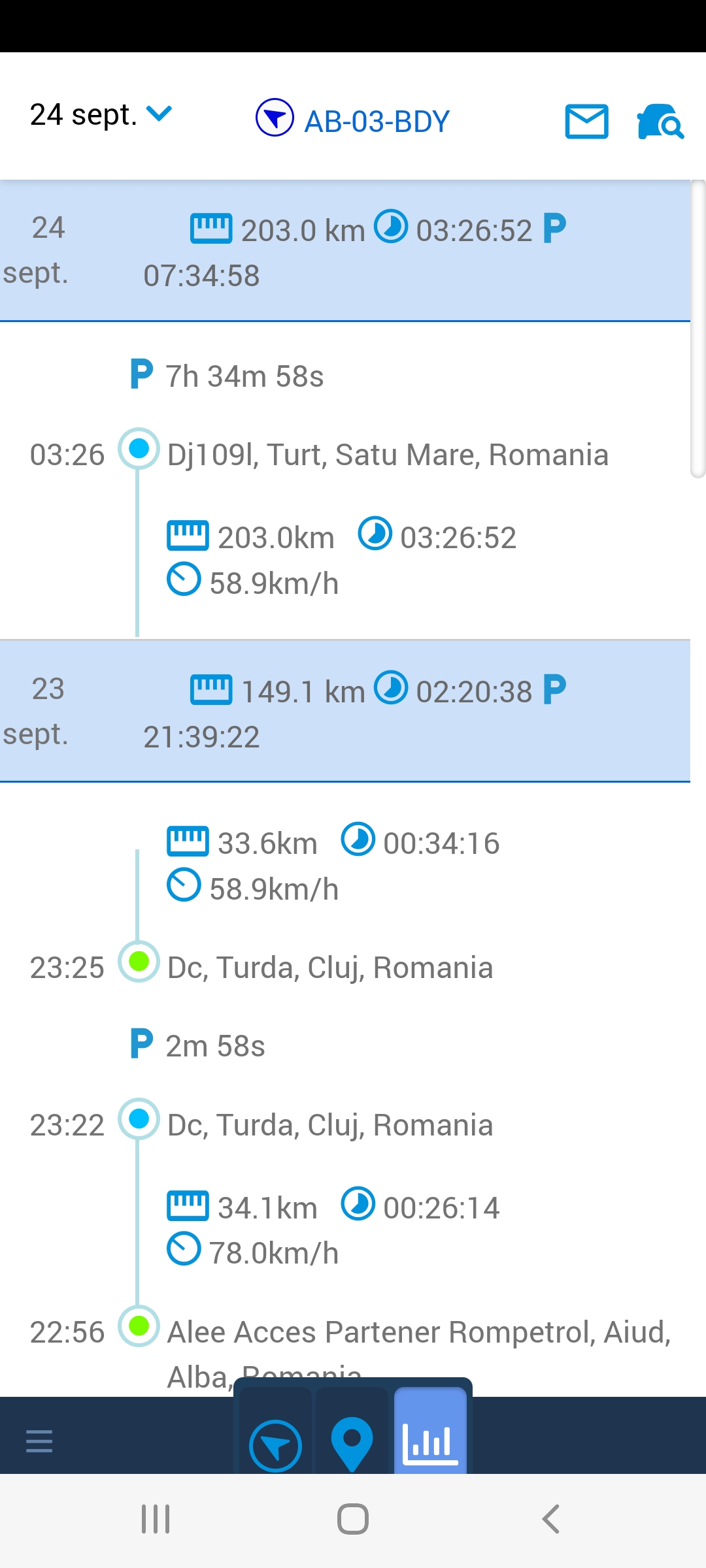The height and width of the screenshot is (1568, 706).
Task: Tap the 22:56 green marker at Aiud
Action: [x=139, y=1326]
